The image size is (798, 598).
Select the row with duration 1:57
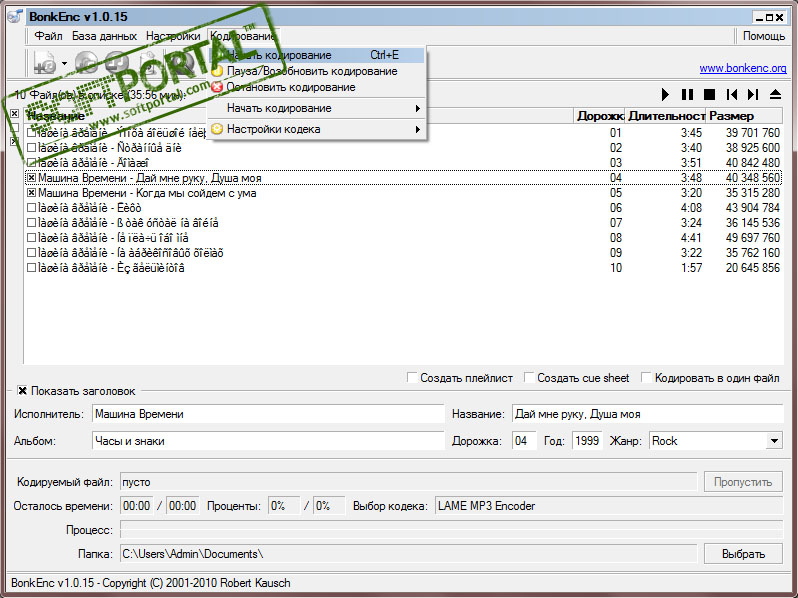(x=403, y=268)
